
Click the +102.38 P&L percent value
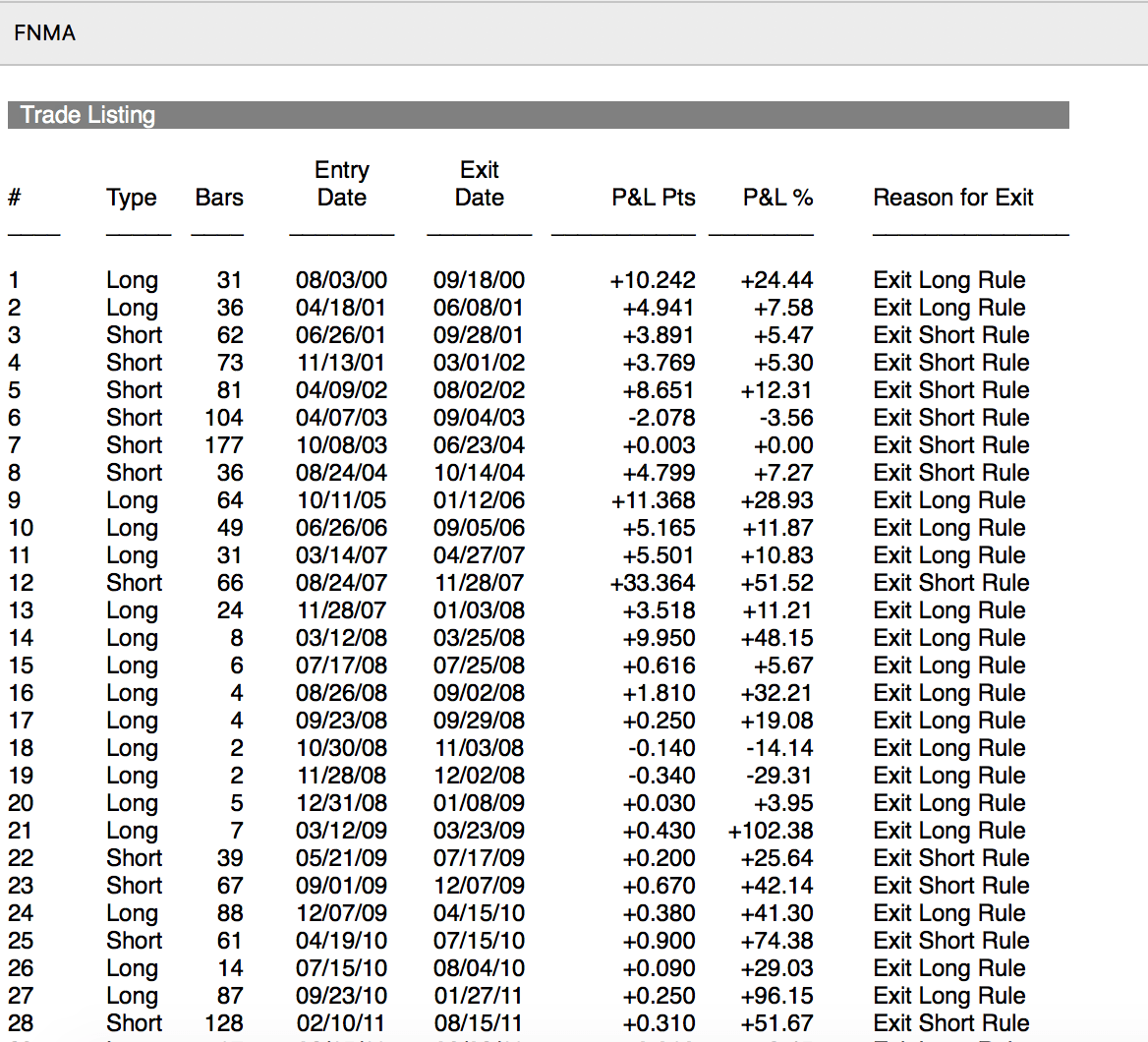(x=771, y=831)
